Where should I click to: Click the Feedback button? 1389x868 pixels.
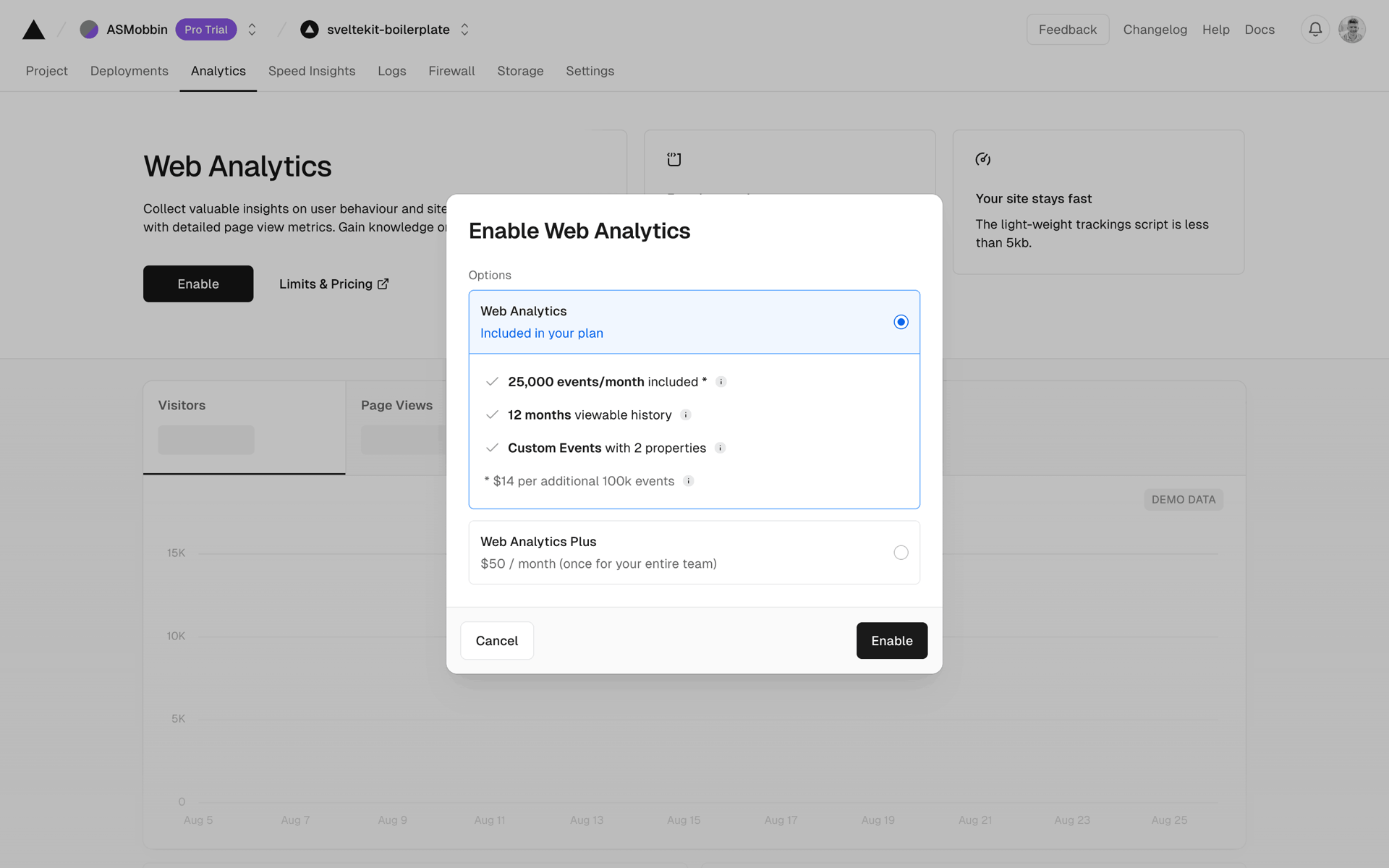coord(1067,30)
